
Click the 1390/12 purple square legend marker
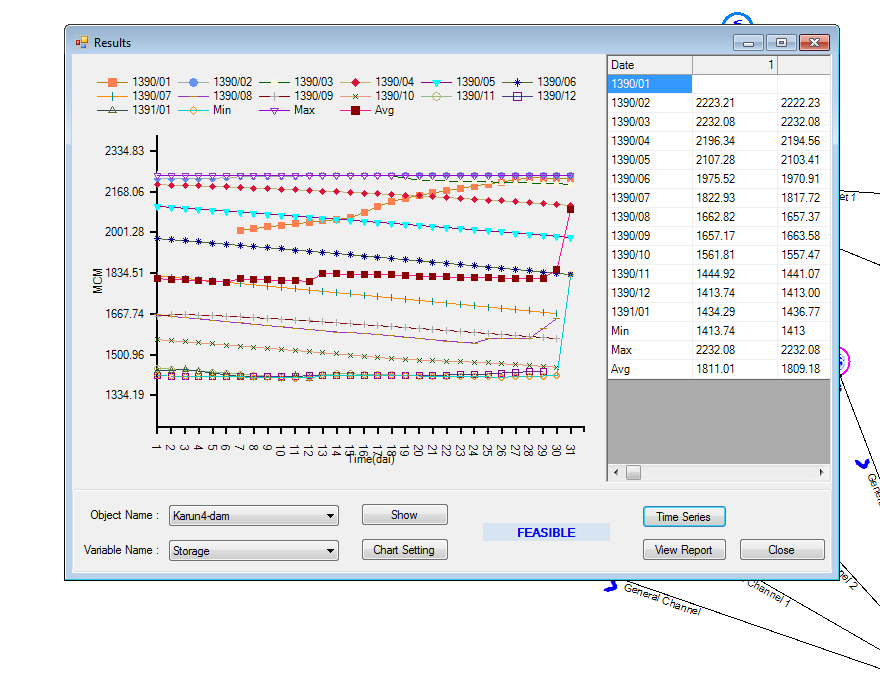point(517,96)
